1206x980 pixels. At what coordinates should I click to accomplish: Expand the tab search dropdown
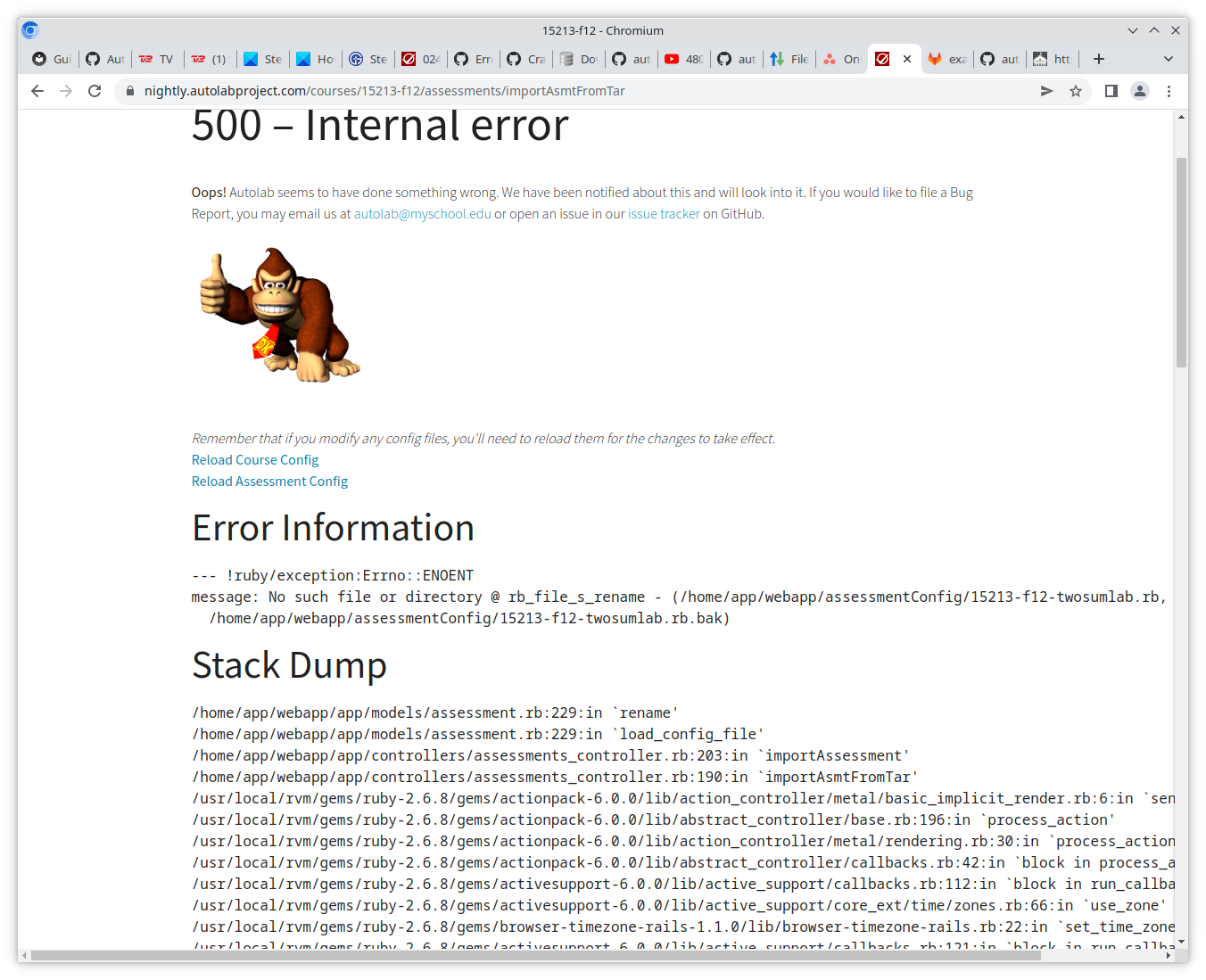(1169, 59)
